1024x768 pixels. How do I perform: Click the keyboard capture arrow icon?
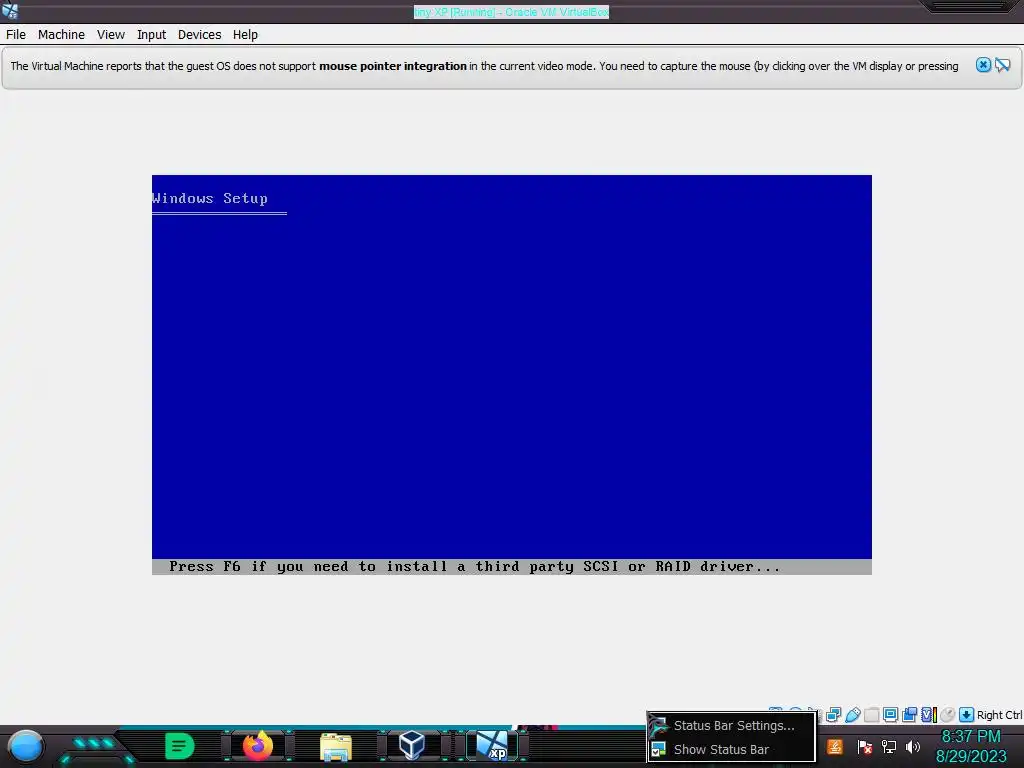tap(967, 715)
